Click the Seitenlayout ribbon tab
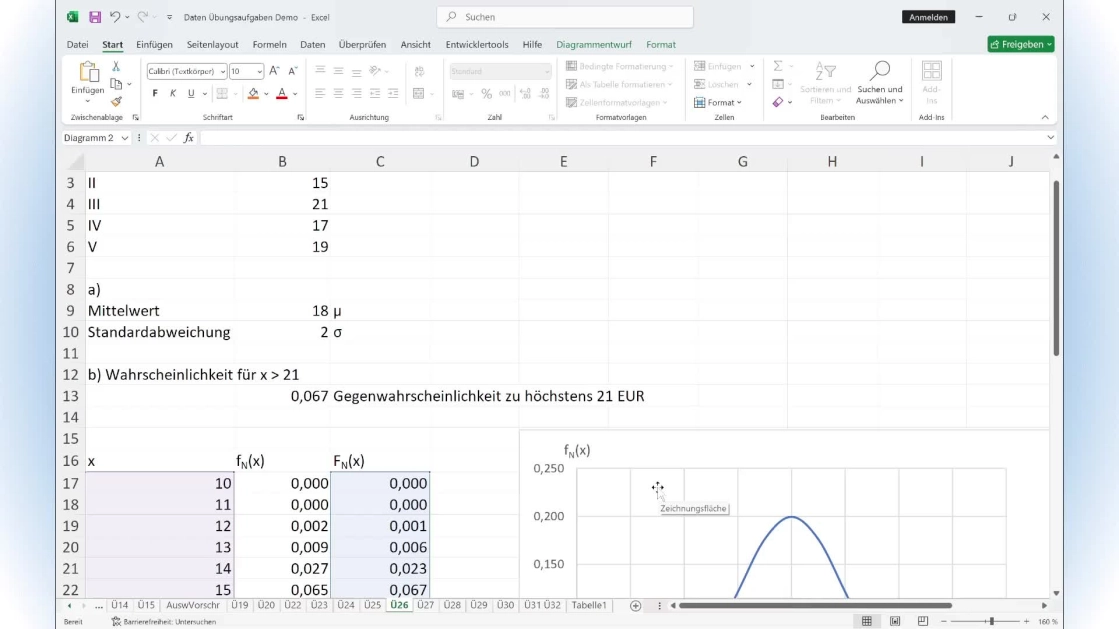Image resolution: width=1119 pixels, height=629 pixels. coord(213,44)
